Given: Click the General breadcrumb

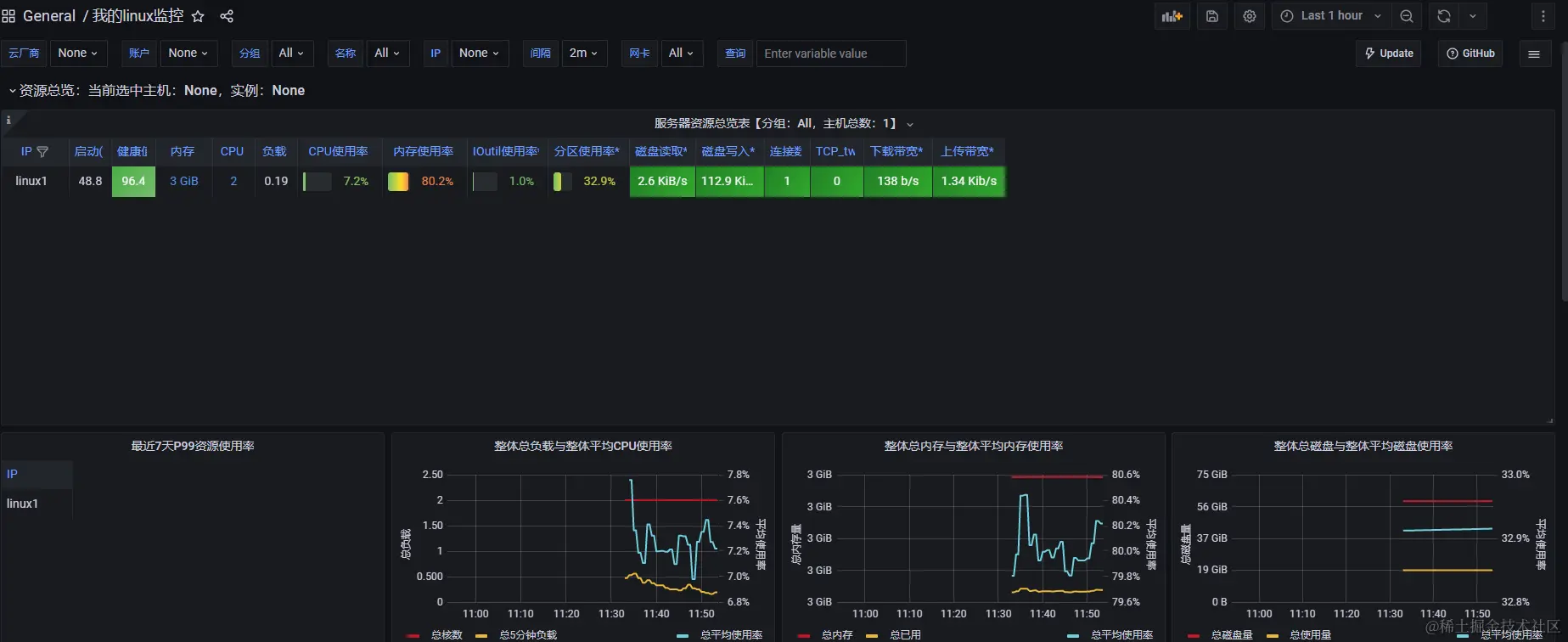Looking at the screenshot, I should click(49, 16).
